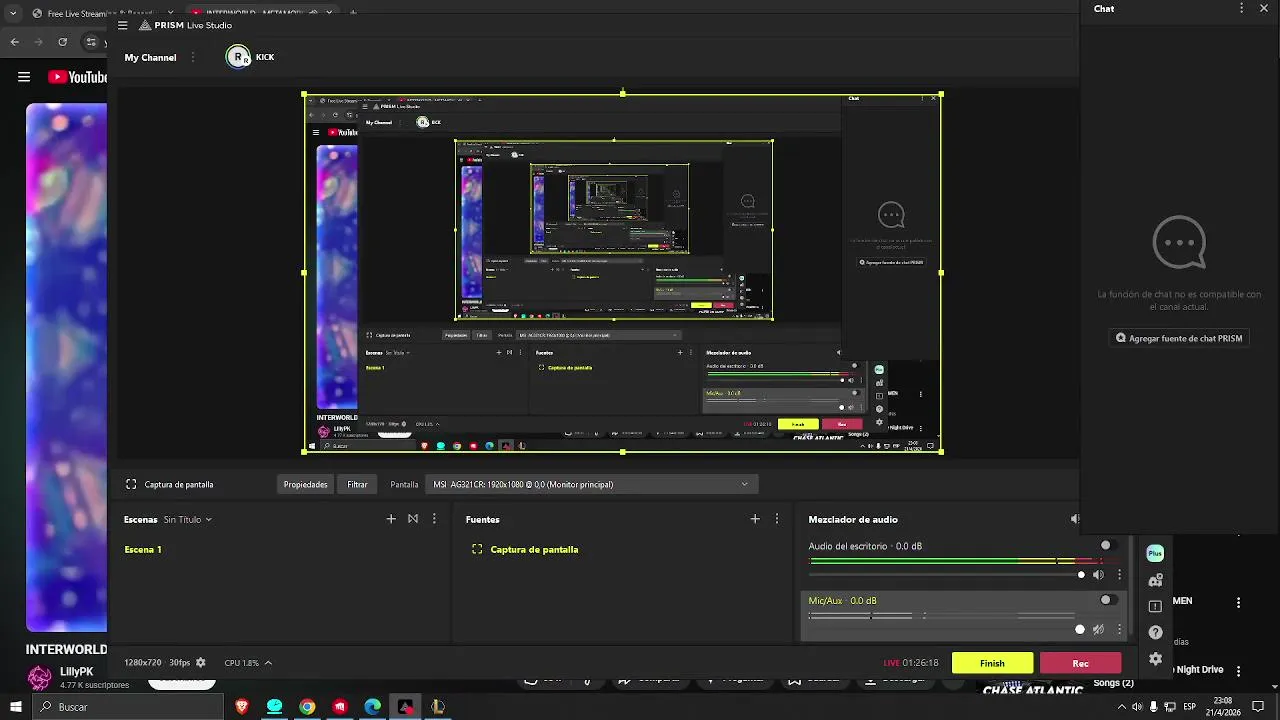Click the YouTube menu hamburger icon
The width and height of the screenshot is (1280, 720).
point(24,77)
